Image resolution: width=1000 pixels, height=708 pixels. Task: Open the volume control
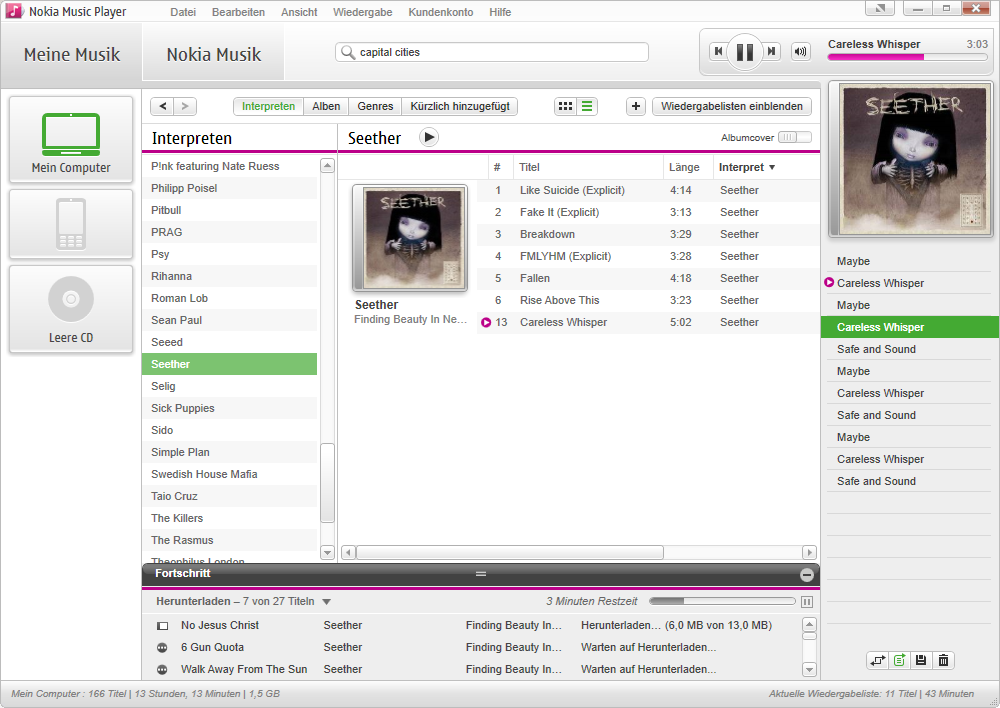click(x=800, y=52)
